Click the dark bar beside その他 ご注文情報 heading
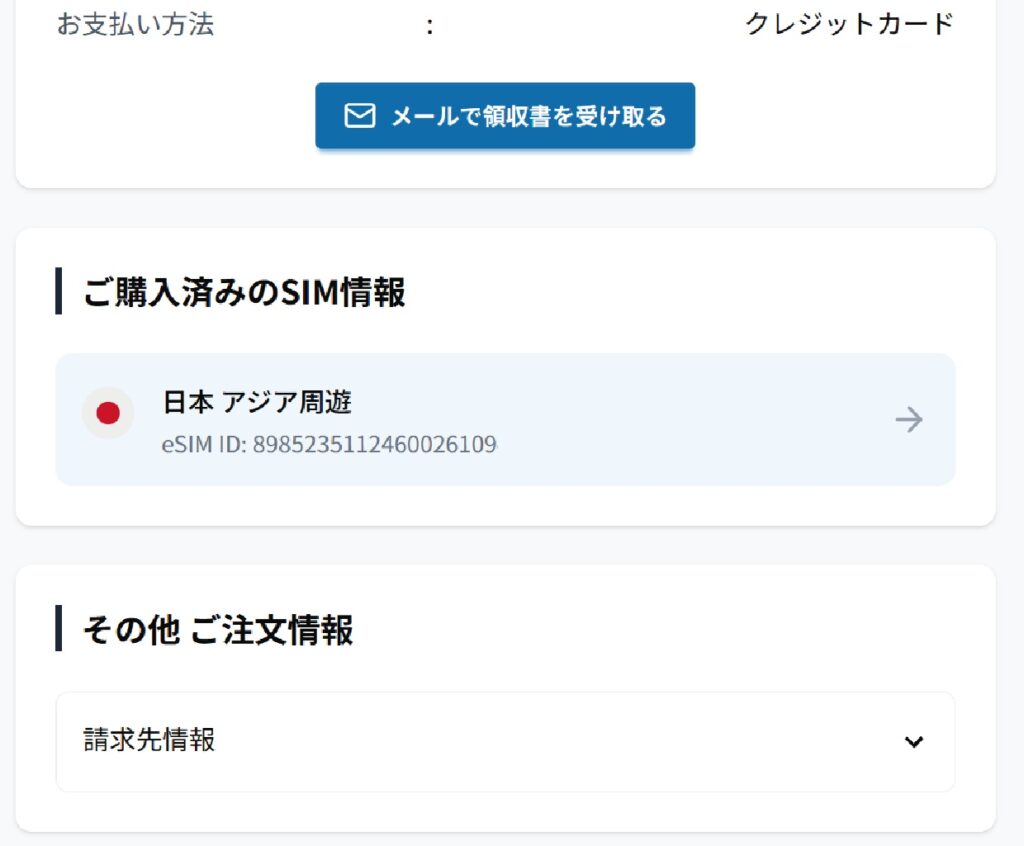1024x846 pixels. 59,628
